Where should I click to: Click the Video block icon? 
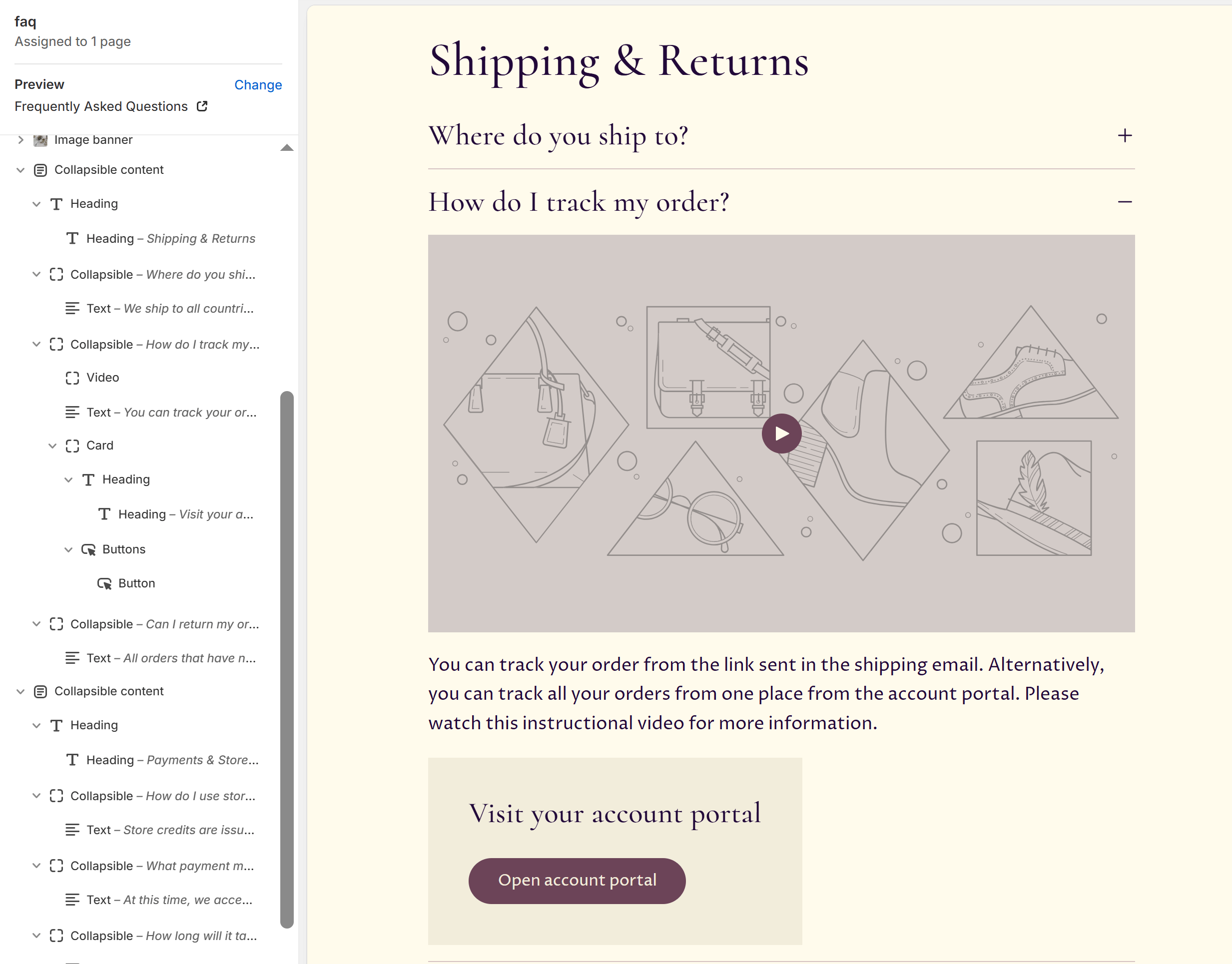(x=72, y=378)
